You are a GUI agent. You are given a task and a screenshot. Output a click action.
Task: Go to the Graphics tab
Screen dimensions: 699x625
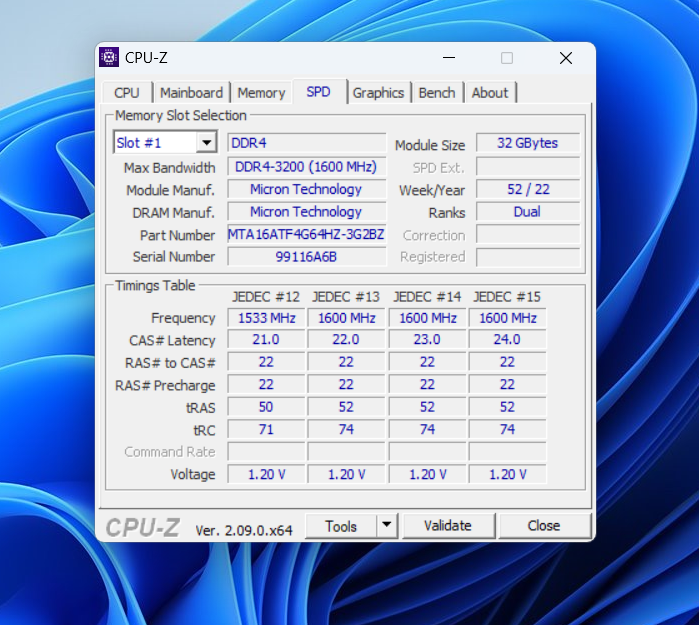click(x=378, y=93)
